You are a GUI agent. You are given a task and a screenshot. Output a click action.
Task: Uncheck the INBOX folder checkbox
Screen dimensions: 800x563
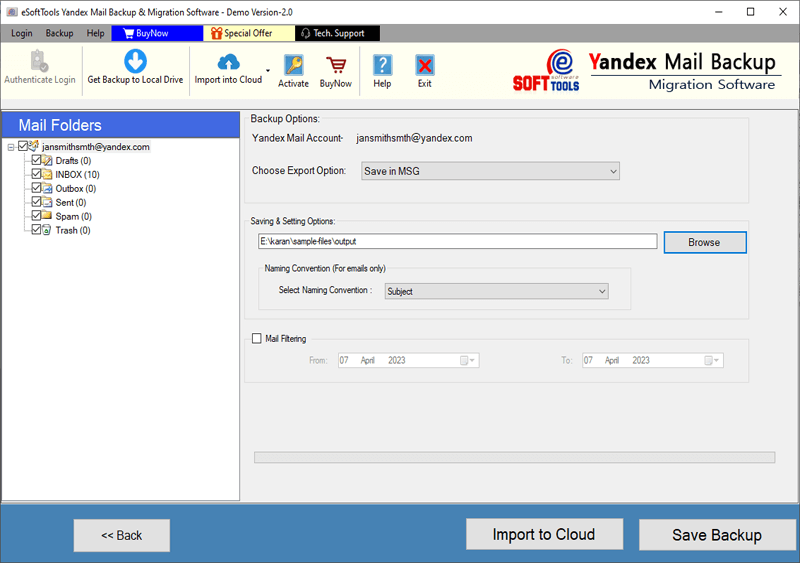click(x=36, y=174)
